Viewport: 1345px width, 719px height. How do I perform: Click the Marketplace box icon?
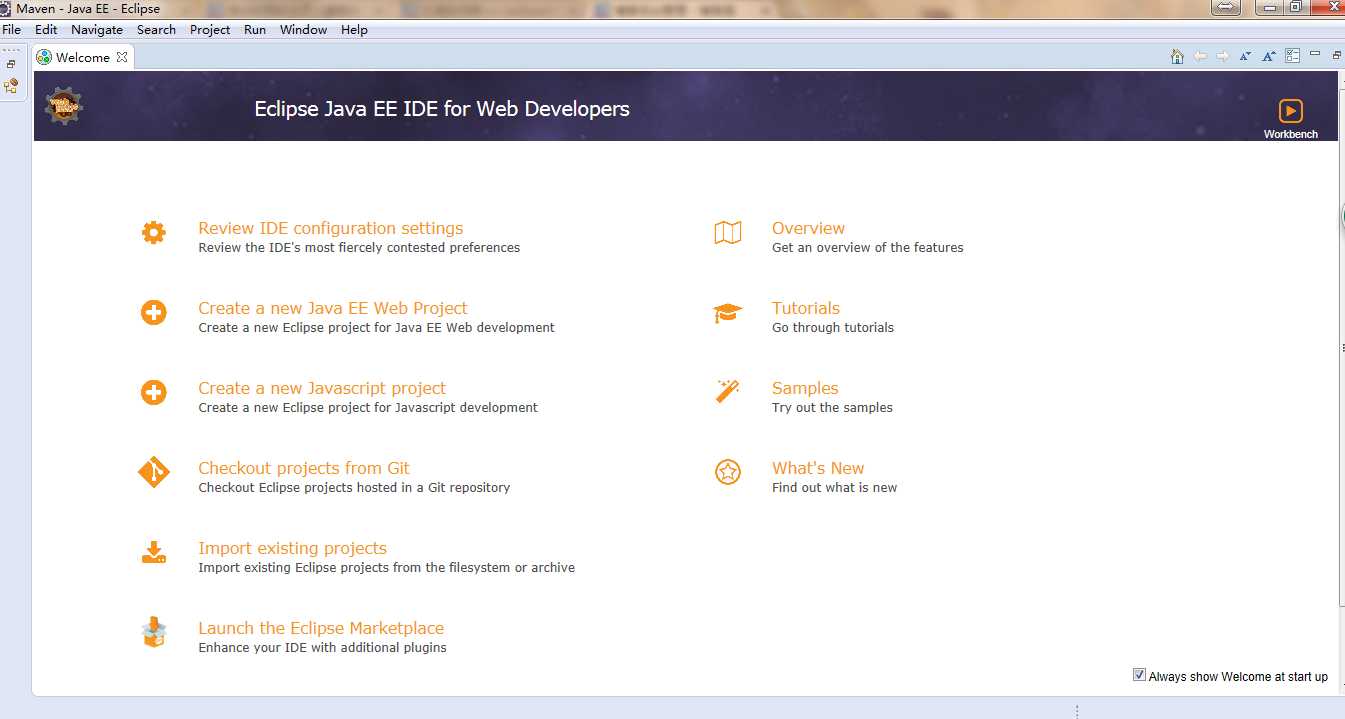point(153,632)
